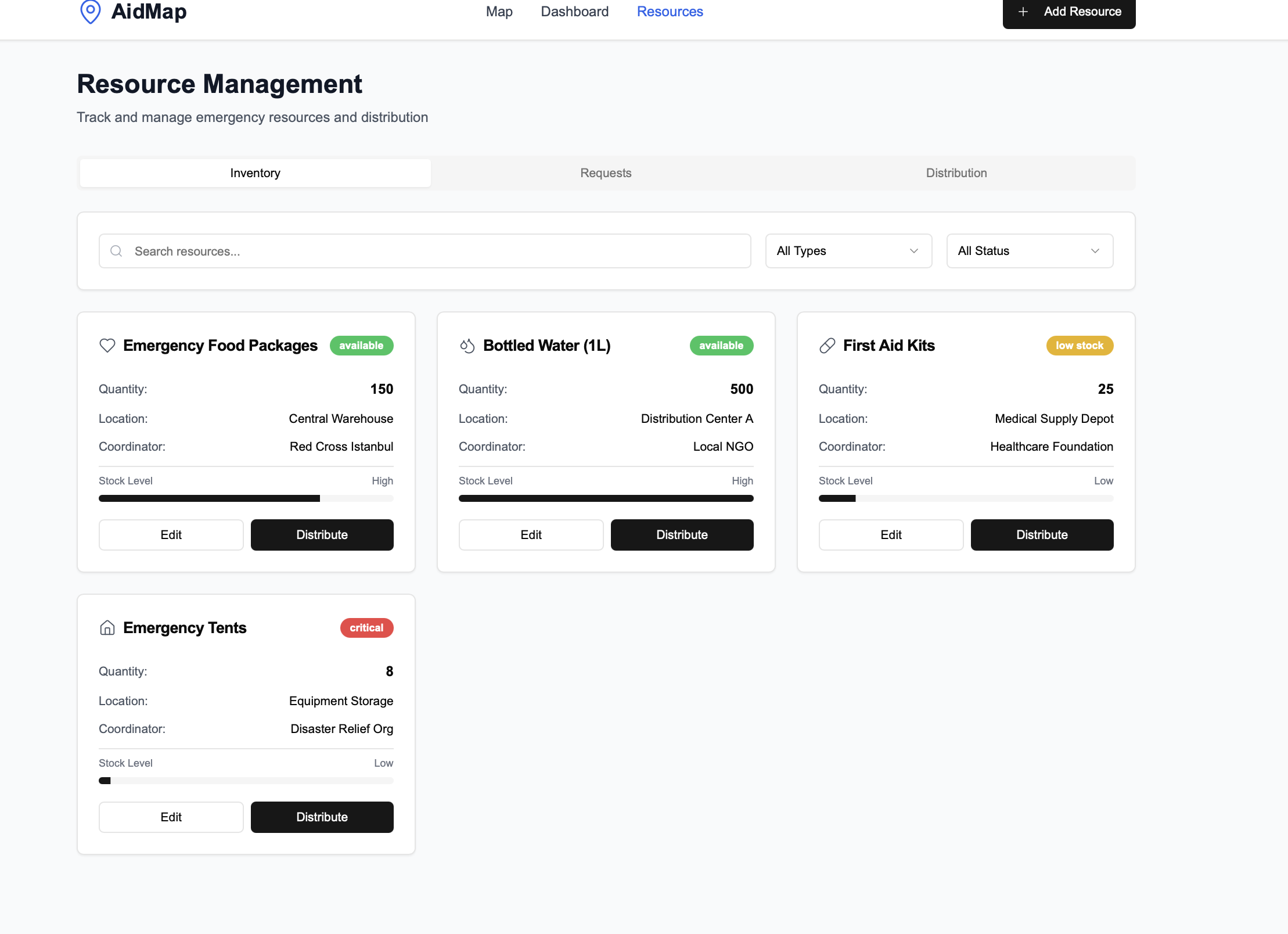Distribute the Bottled Water resource
The width and height of the screenshot is (1288, 934).
coord(682,535)
